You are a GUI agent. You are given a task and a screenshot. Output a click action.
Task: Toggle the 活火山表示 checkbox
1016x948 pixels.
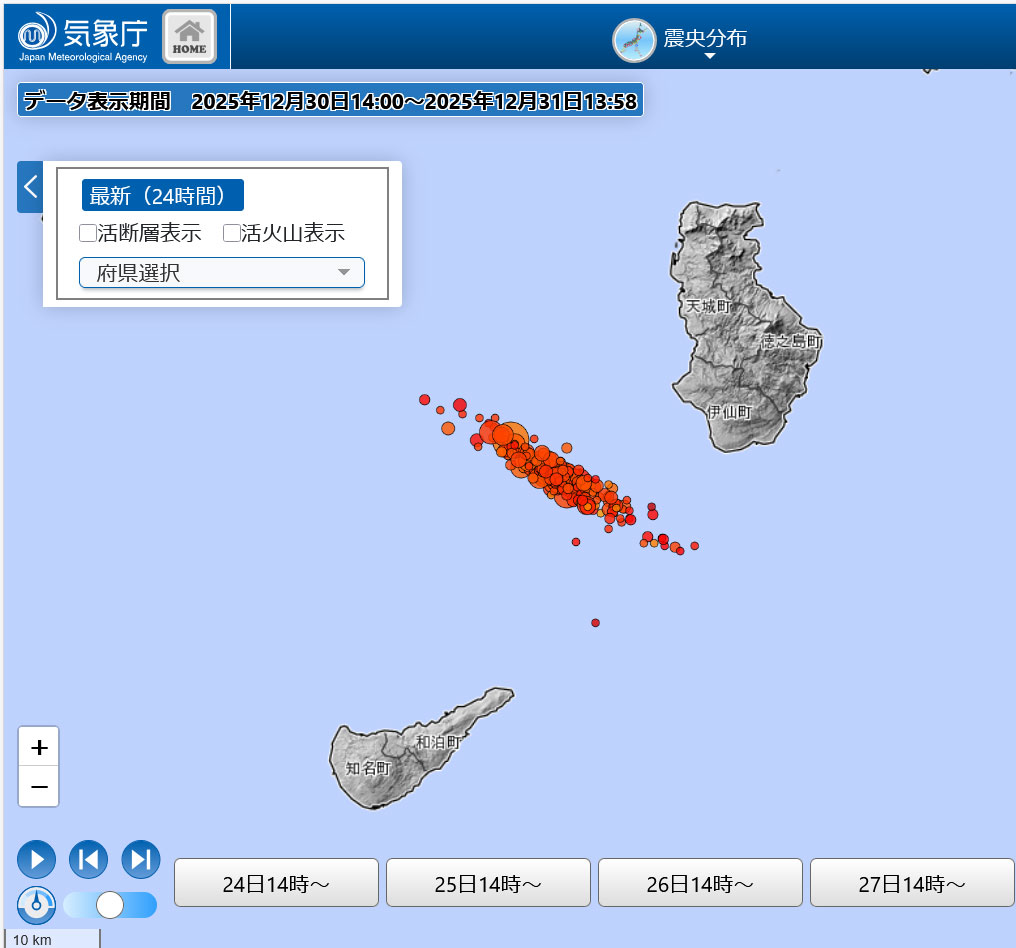point(231,233)
